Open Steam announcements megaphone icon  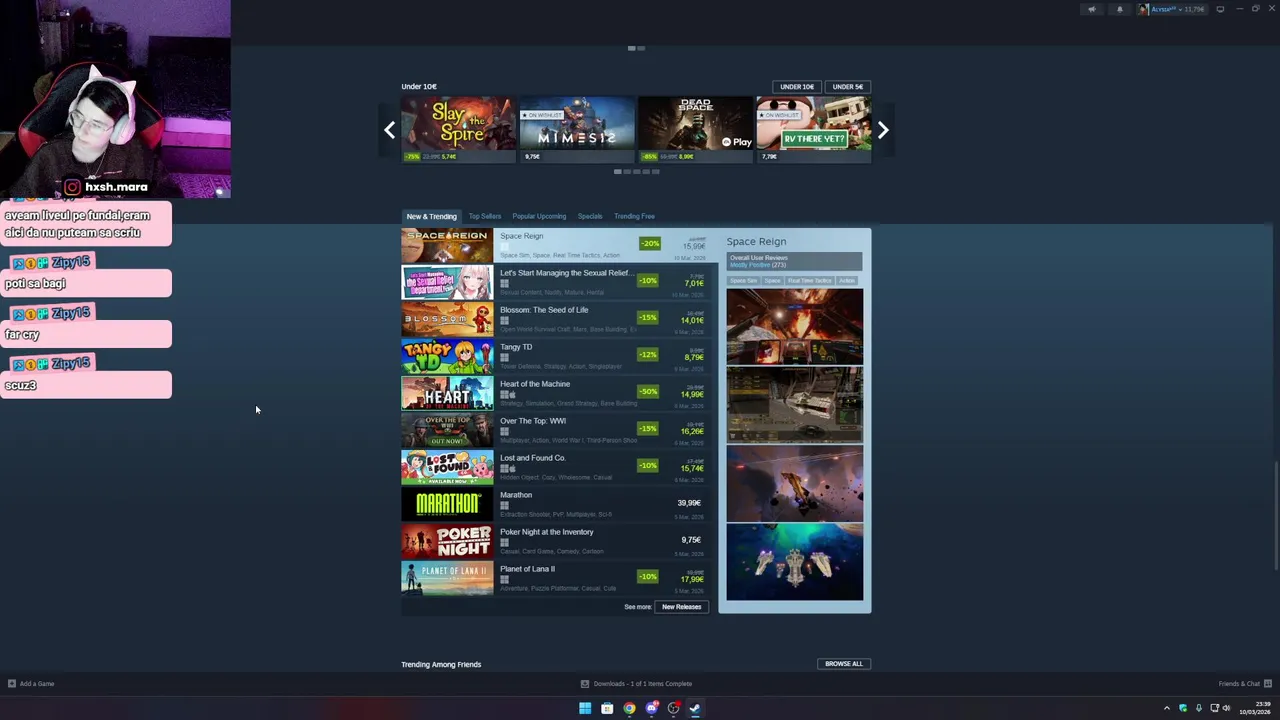(x=1092, y=9)
